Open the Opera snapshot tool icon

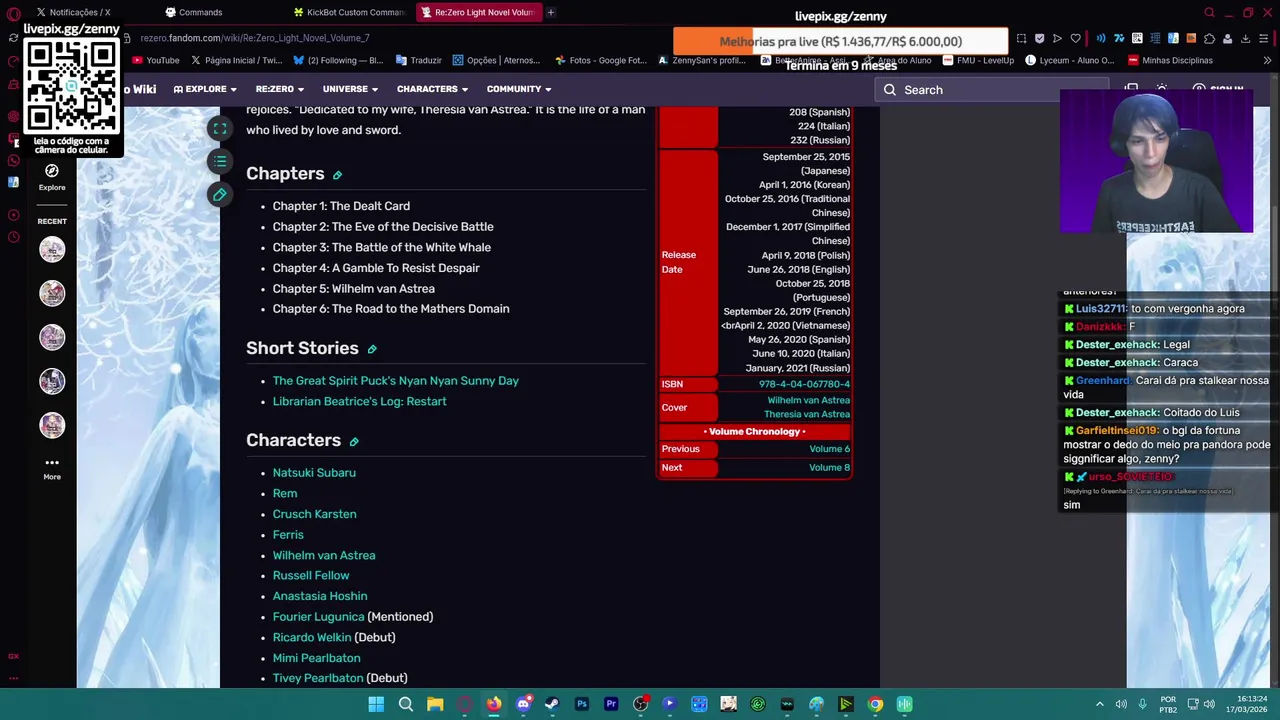coord(1021,38)
